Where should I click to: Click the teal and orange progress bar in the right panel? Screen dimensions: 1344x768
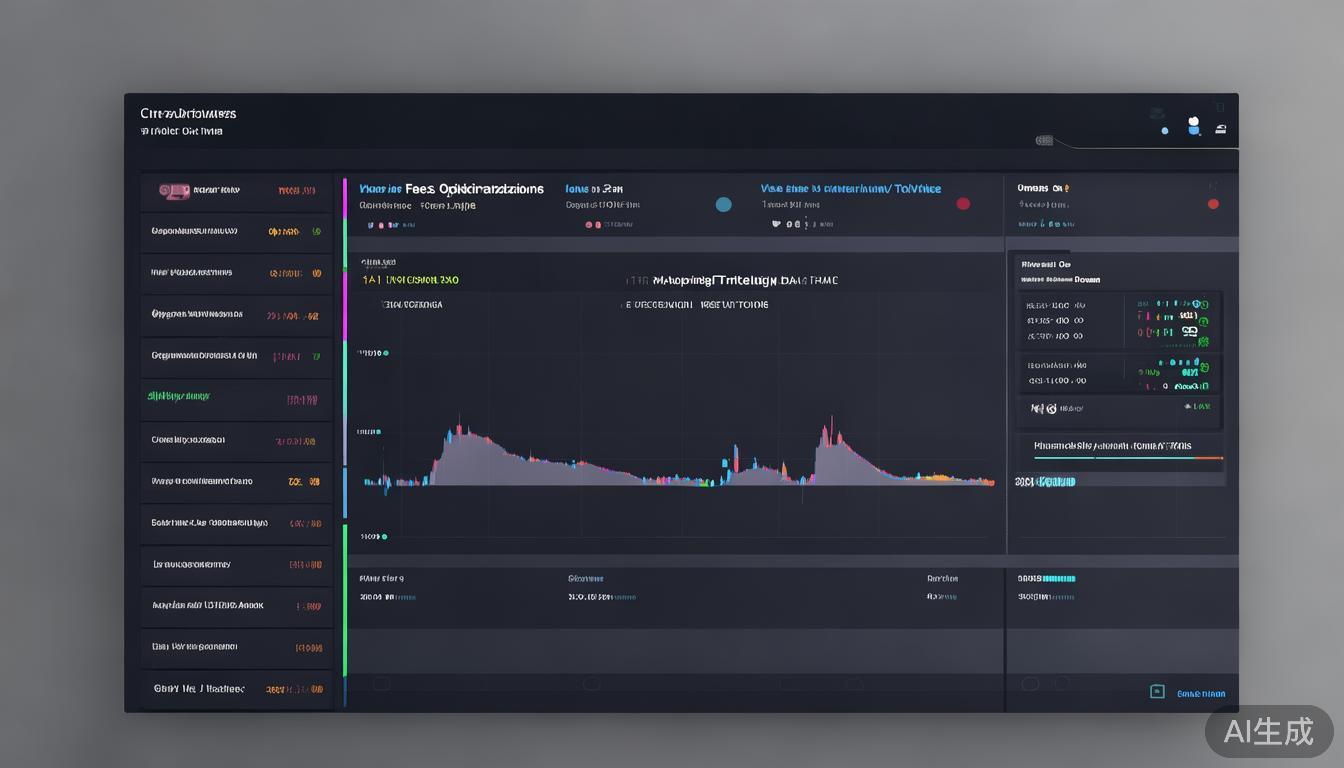click(1128, 458)
